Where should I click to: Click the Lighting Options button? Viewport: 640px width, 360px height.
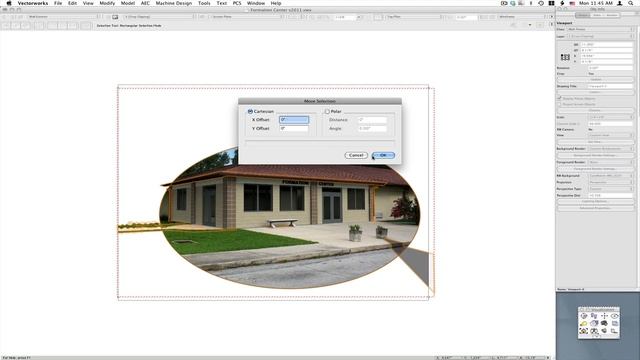595,201
